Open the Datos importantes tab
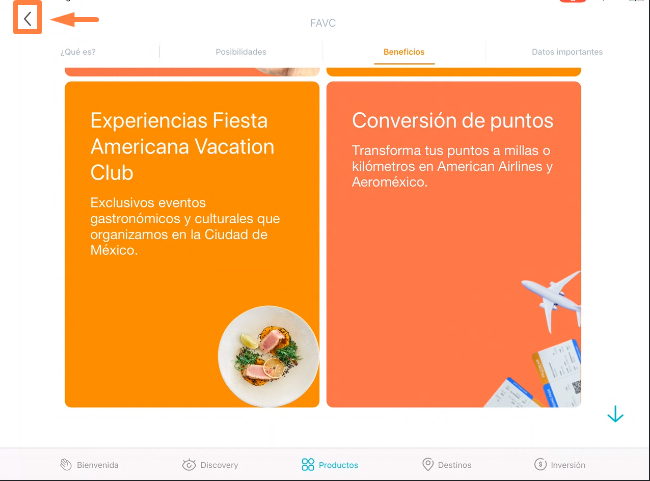Image resolution: width=650 pixels, height=481 pixels. click(x=567, y=52)
